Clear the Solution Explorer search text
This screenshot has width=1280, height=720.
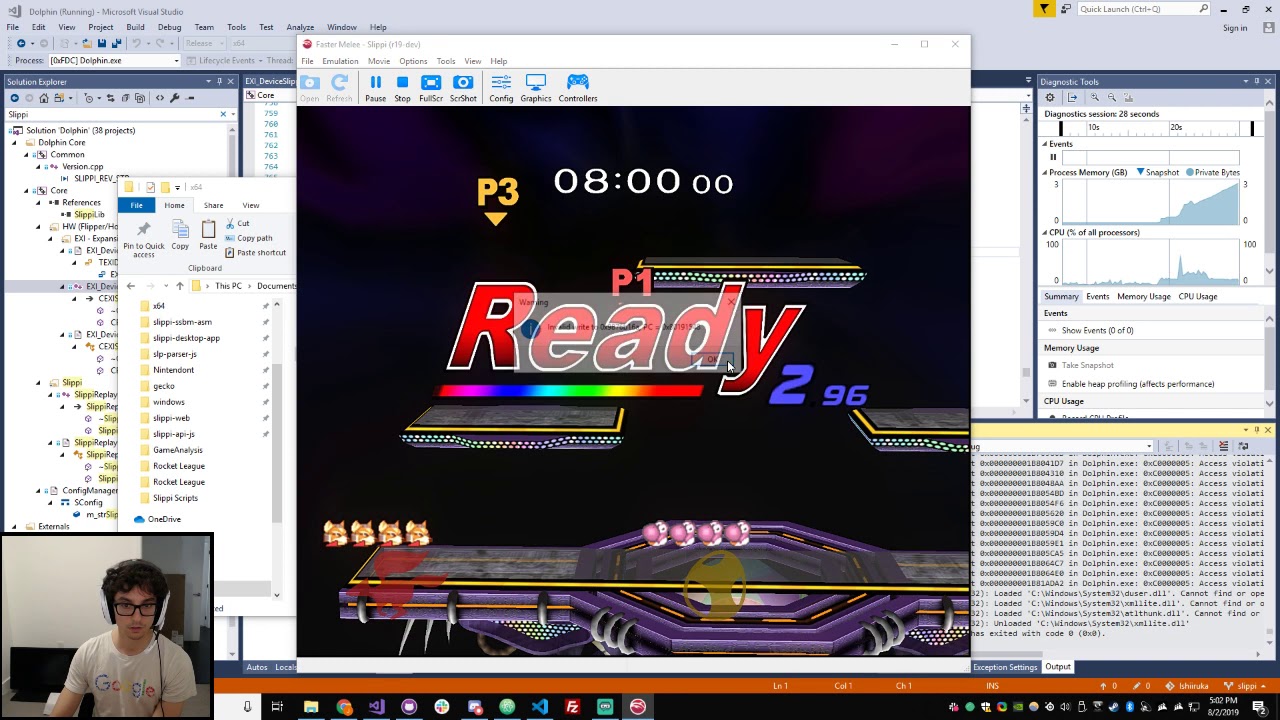(223, 114)
